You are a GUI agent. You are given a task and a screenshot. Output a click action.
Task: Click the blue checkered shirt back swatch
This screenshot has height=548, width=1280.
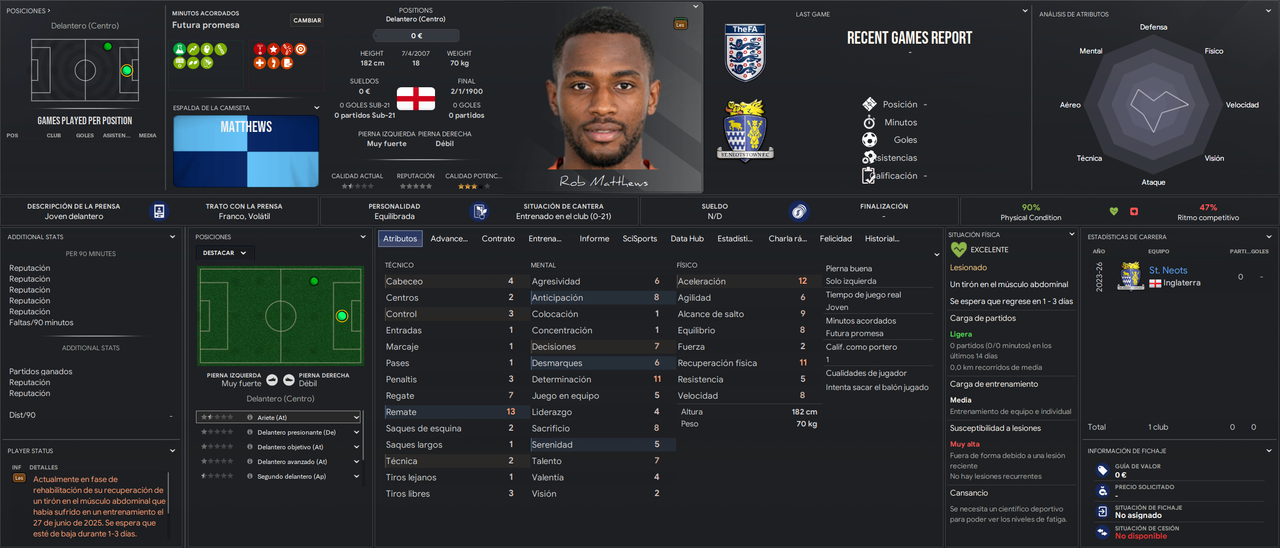pyautogui.click(x=246, y=150)
